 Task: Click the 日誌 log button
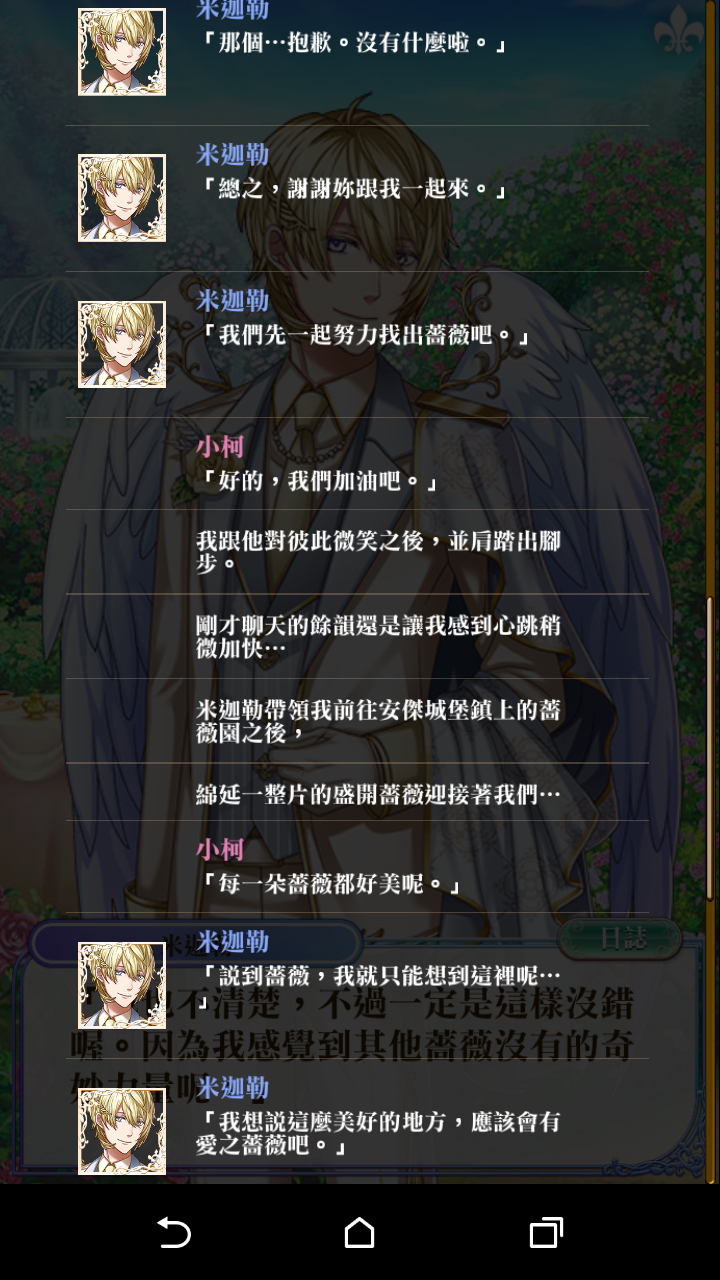tap(620, 938)
